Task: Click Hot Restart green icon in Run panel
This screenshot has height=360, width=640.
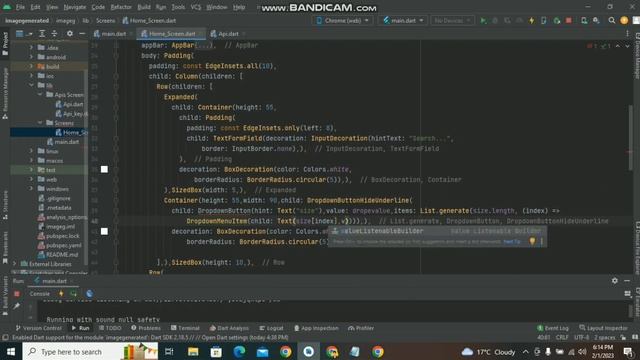Action: pyautogui.click(x=73, y=293)
